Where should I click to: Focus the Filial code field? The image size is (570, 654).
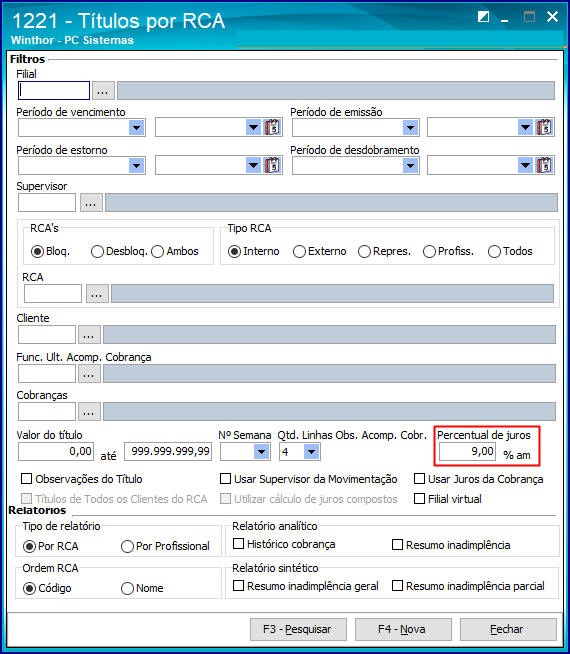tap(54, 91)
